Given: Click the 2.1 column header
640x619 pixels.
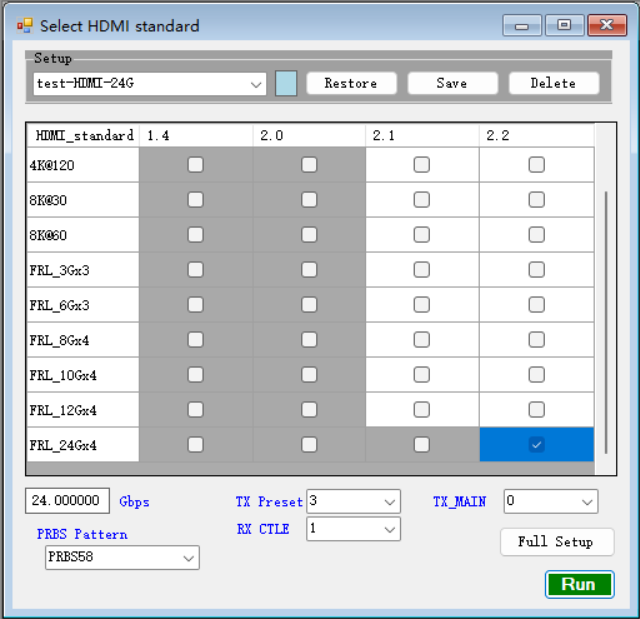Looking at the screenshot, I should 422,135.
